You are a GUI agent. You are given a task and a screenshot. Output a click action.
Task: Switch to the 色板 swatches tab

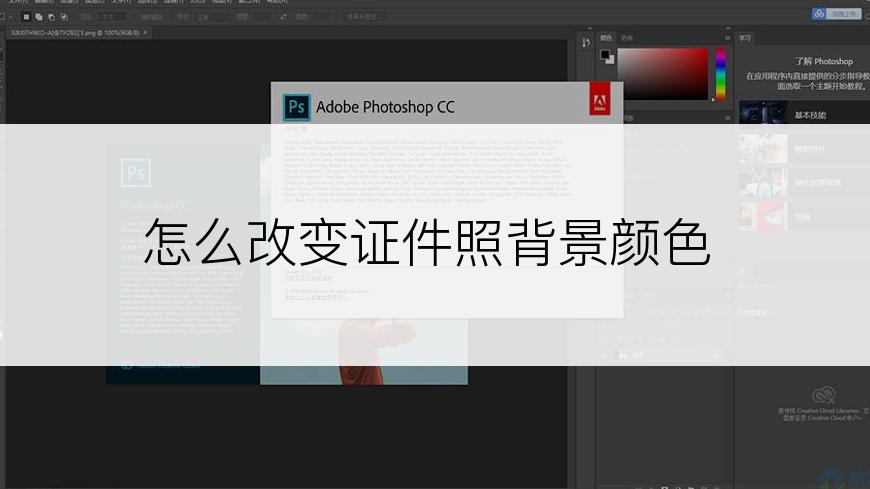[627, 38]
